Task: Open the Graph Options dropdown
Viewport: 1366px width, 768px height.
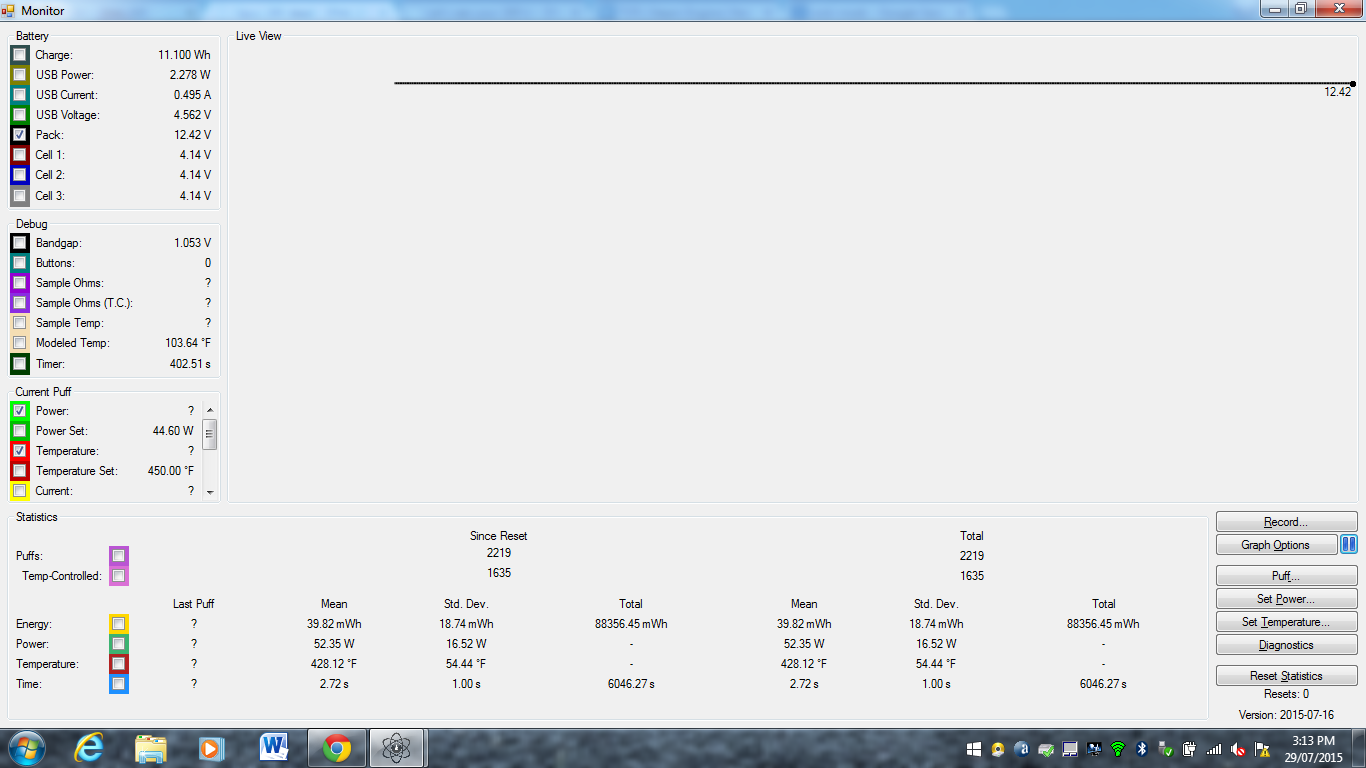Action: (1276, 545)
